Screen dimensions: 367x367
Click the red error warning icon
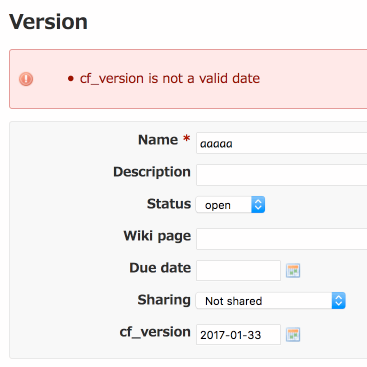pos(26,79)
